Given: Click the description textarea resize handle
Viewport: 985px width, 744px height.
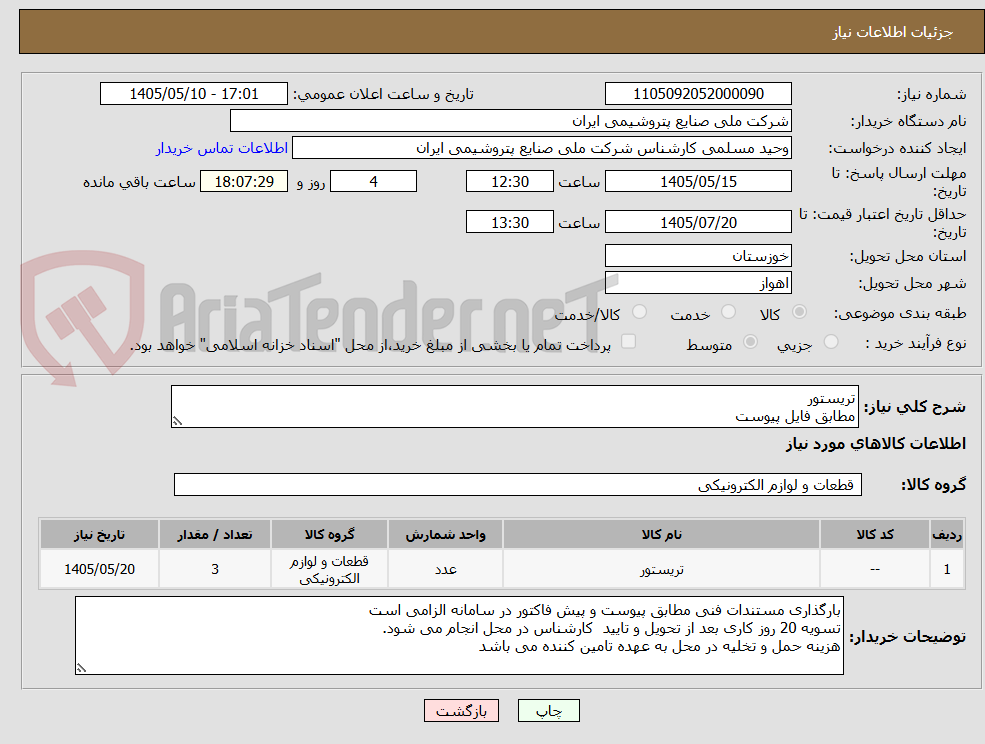Looking at the screenshot, I should click(177, 422).
